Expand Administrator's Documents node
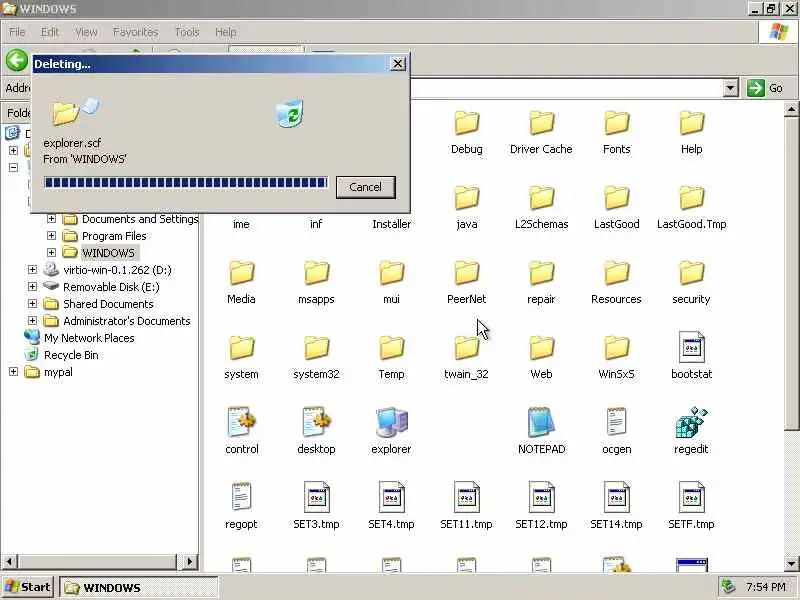 coord(32,320)
